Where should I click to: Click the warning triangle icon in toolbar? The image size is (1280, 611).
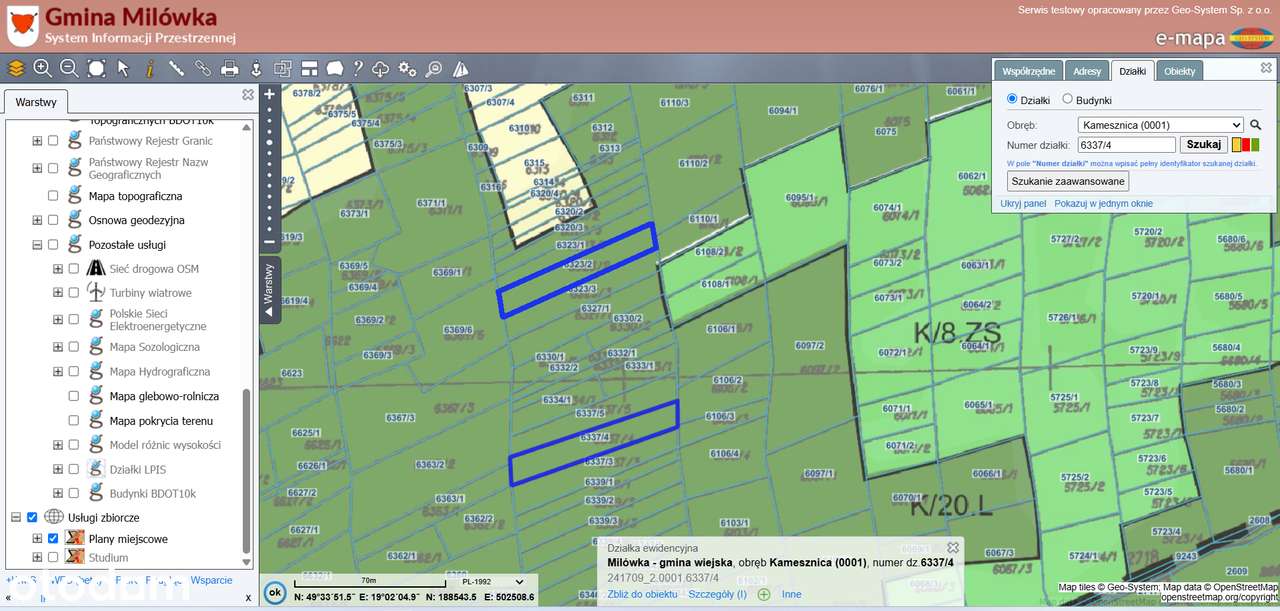click(x=460, y=69)
